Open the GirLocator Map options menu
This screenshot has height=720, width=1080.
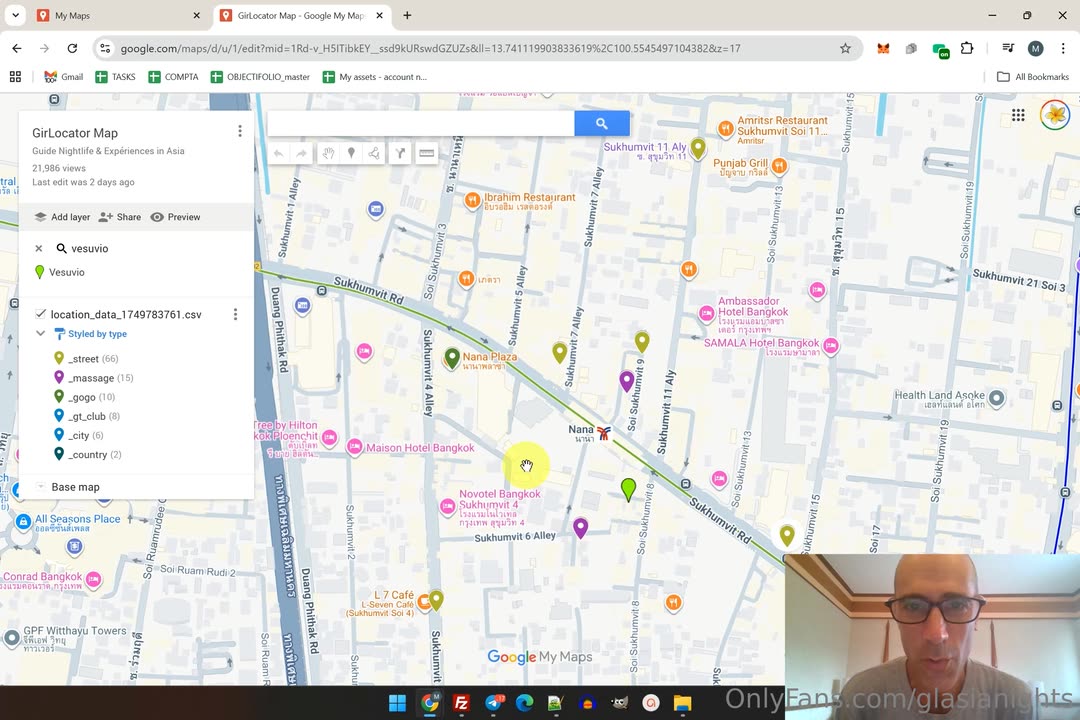click(240, 131)
